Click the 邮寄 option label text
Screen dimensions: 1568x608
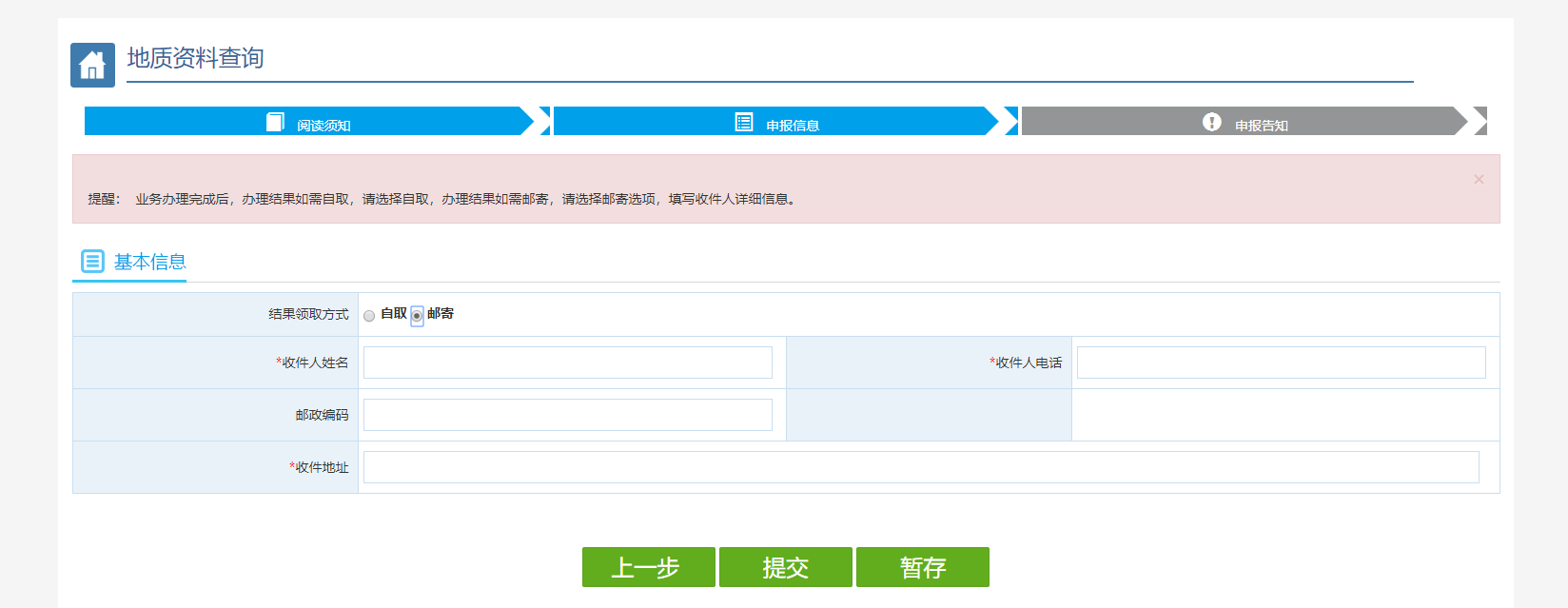click(441, 314)
